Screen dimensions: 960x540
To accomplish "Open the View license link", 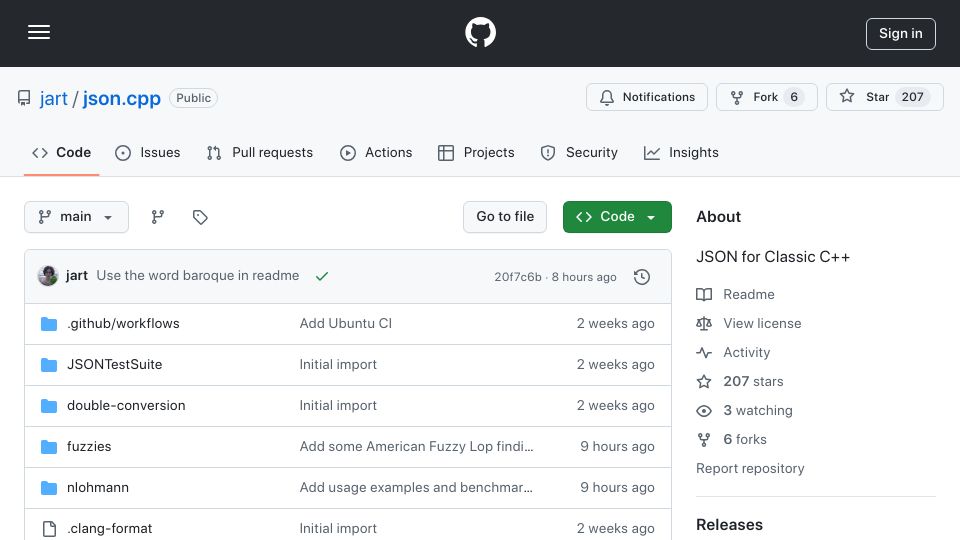I will tap(762, 323).
